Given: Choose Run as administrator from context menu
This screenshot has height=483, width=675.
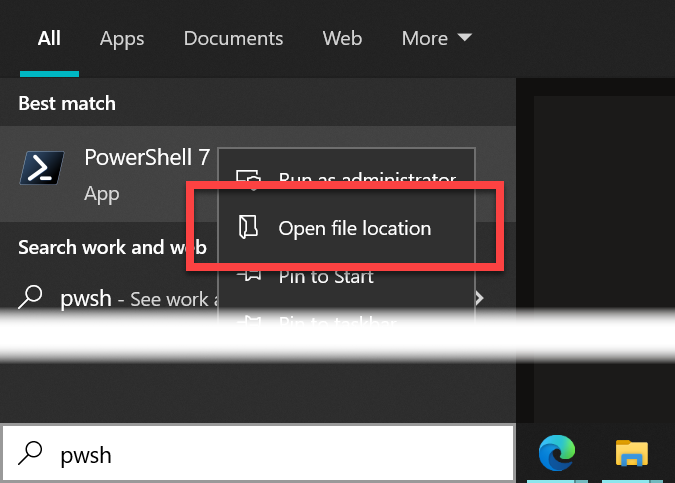Looking at the screenshot, I should (x=347, y=177).
